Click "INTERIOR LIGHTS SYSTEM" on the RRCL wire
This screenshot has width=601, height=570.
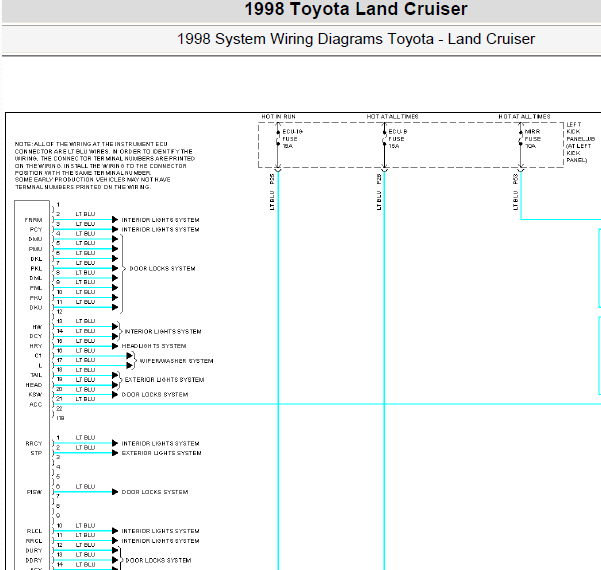tap(160, 541)
